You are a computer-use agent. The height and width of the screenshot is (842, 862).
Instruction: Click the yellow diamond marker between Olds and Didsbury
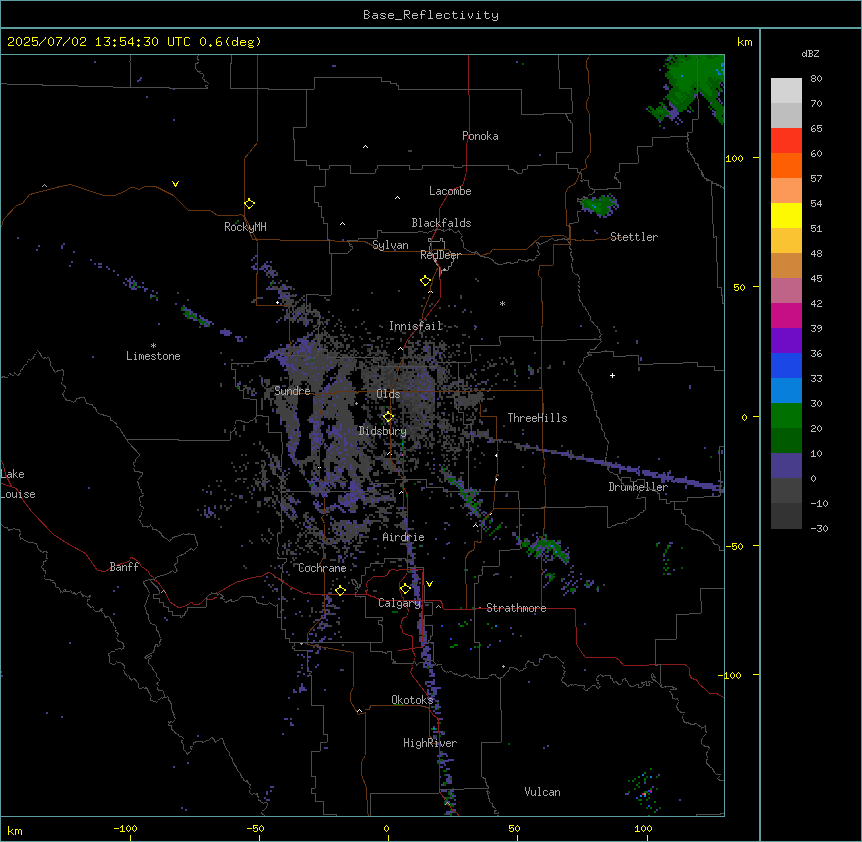tap(388, 416)
